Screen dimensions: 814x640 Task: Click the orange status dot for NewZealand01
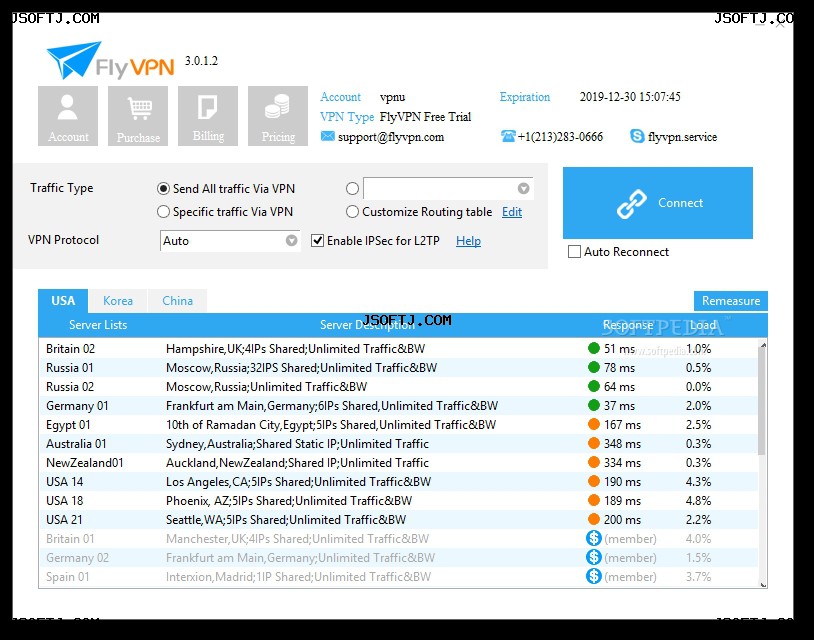(594, 462)
